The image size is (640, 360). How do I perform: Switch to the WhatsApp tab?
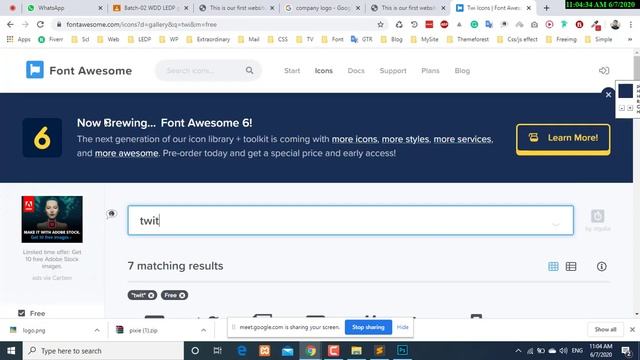pyautogui.click(x=64, y=8)
